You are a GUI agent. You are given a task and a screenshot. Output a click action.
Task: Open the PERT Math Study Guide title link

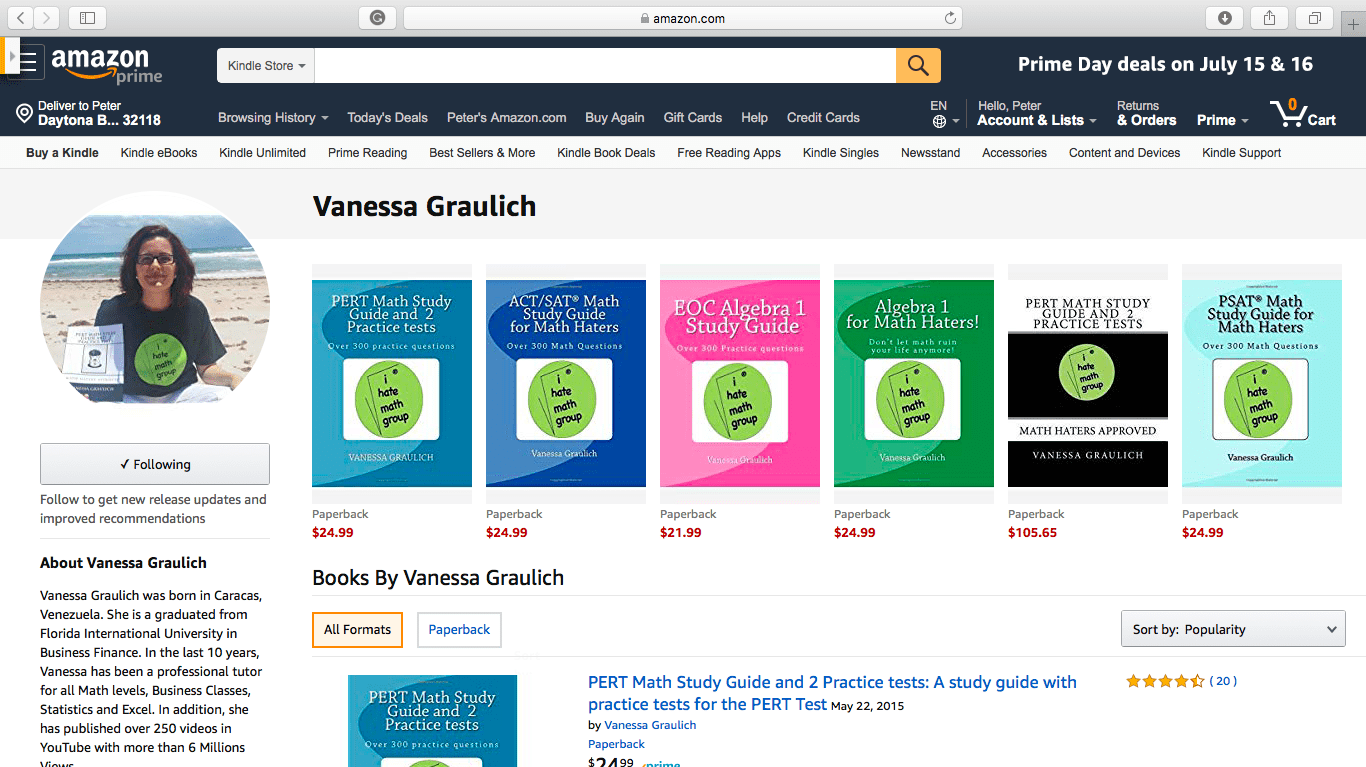point(832,693)
